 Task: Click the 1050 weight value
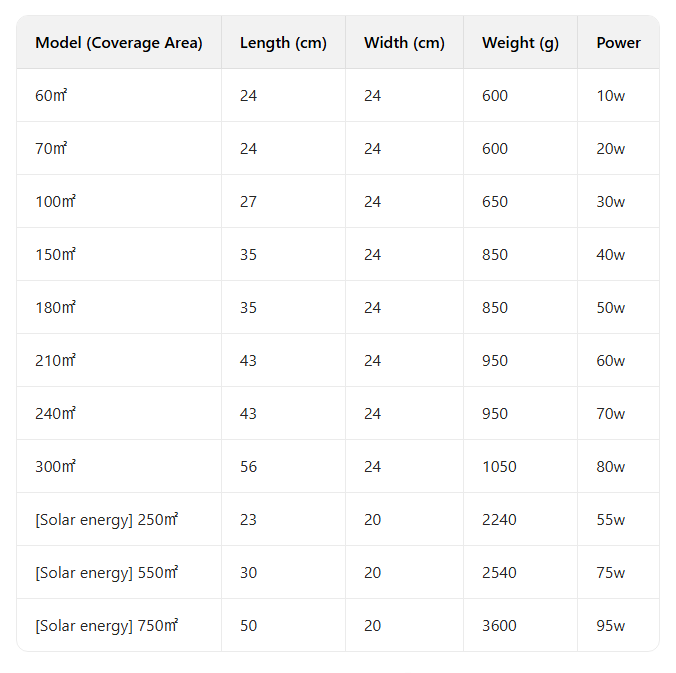pos(499,467)
